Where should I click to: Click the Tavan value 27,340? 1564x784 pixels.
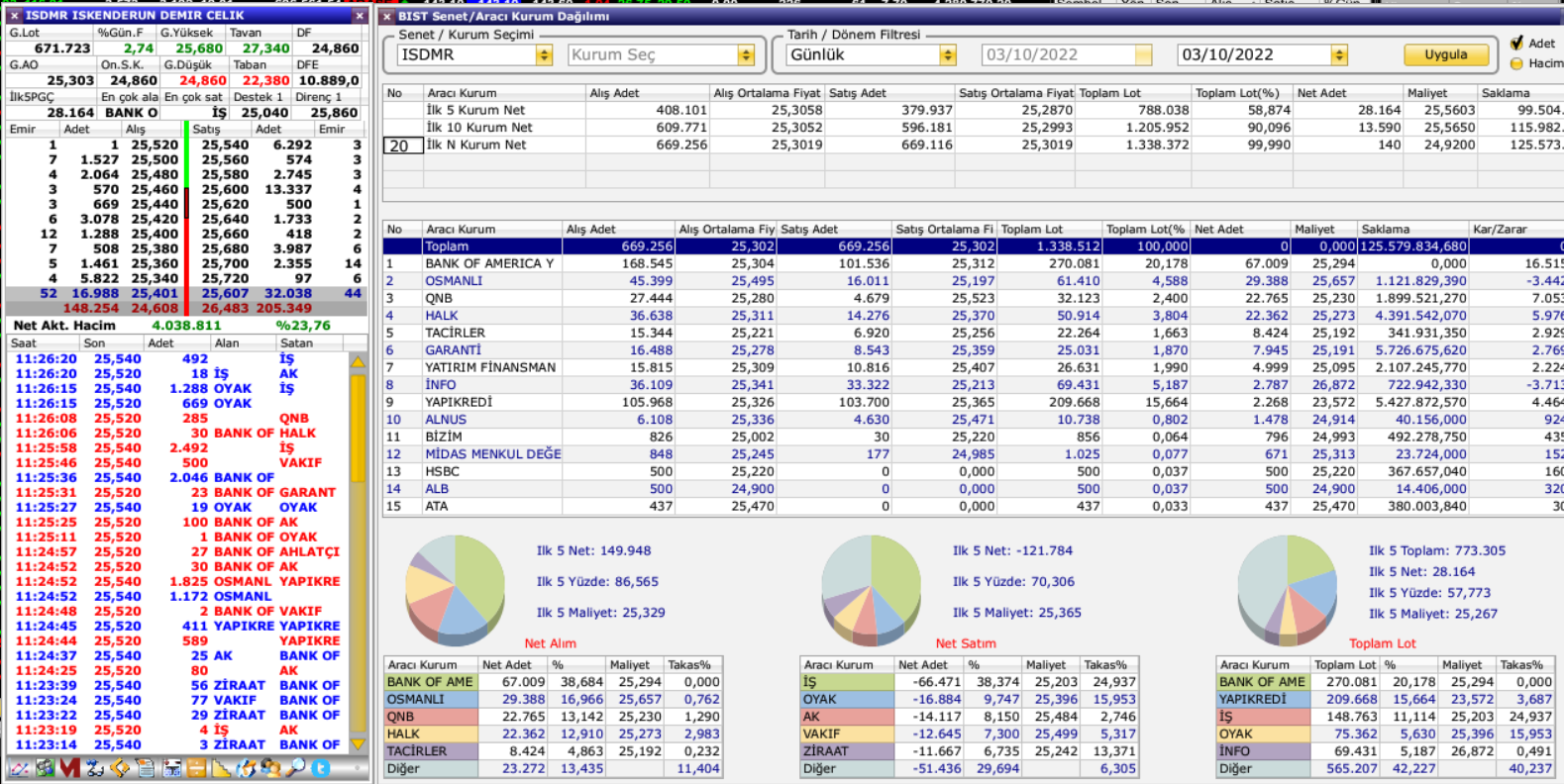pos(265,48)
